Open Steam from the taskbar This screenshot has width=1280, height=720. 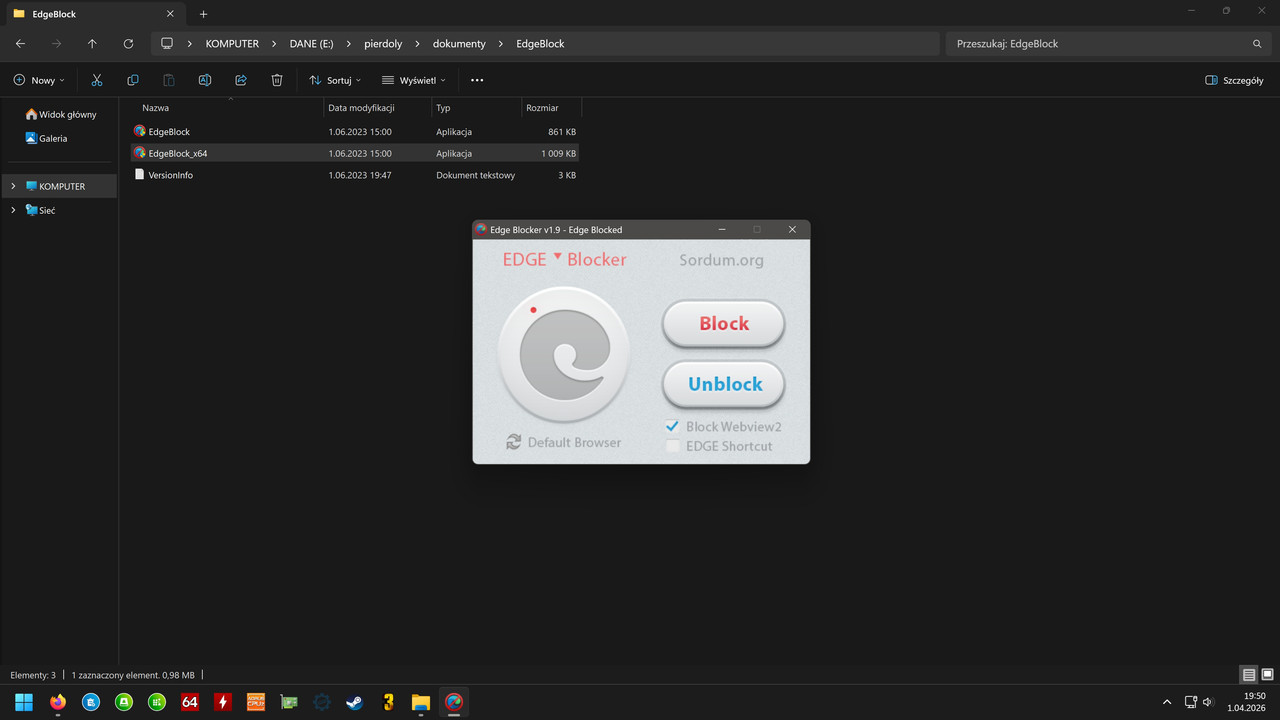pyautogui.click(x=355, y=702)
